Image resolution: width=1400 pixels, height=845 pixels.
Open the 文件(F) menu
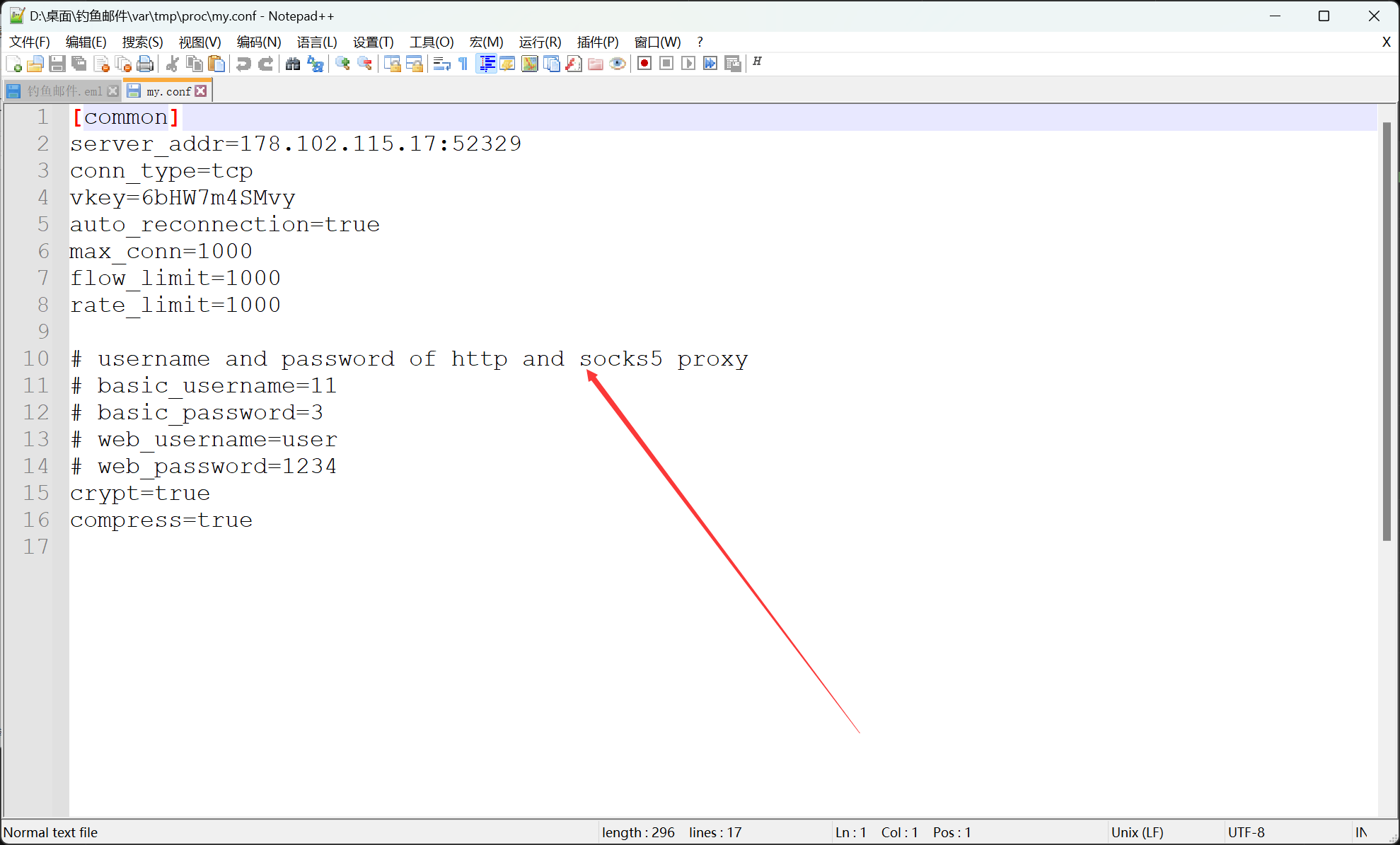[30, 42]
